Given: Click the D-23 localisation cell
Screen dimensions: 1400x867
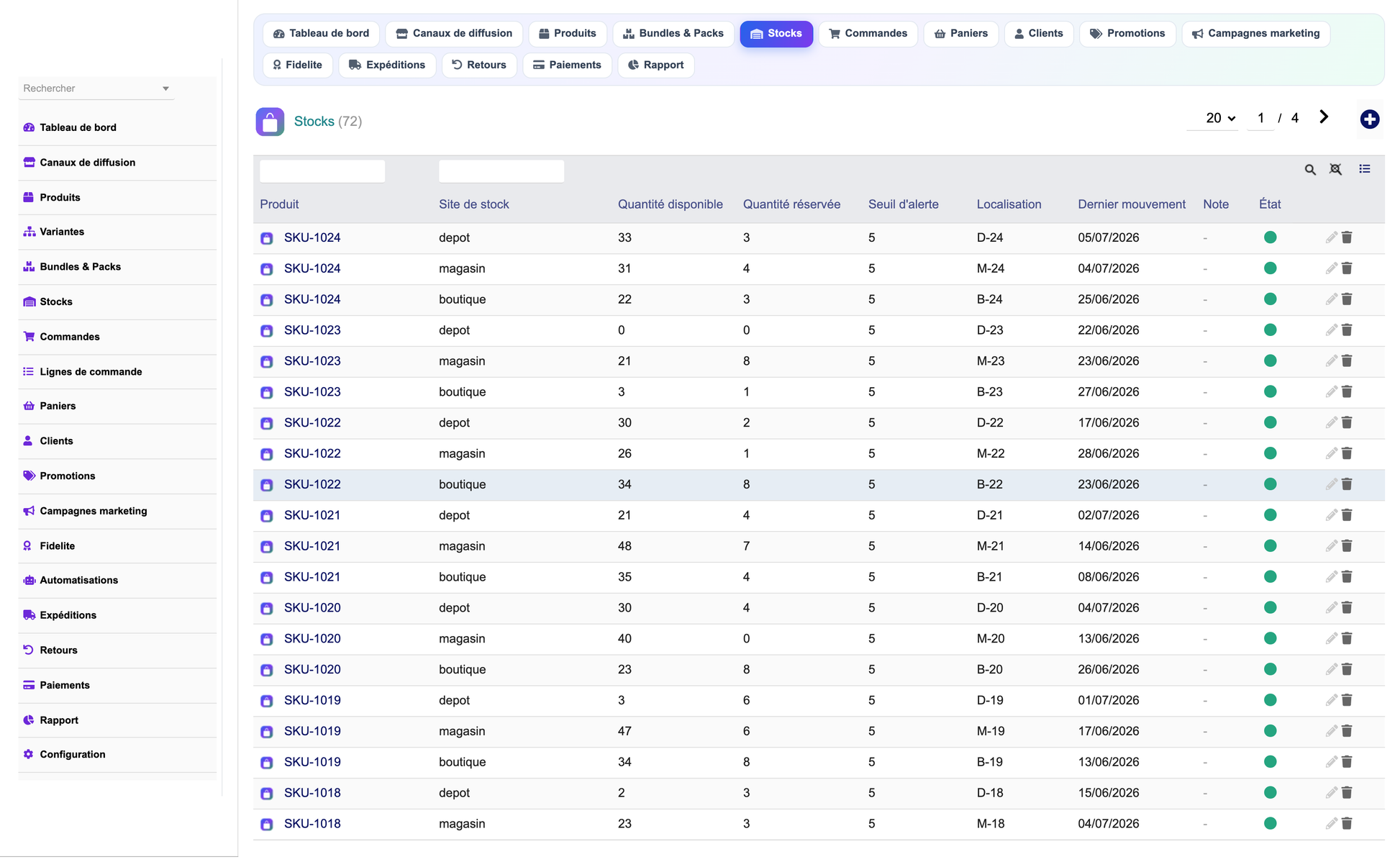Looking at the screenshot, I should tap(990, 330).
